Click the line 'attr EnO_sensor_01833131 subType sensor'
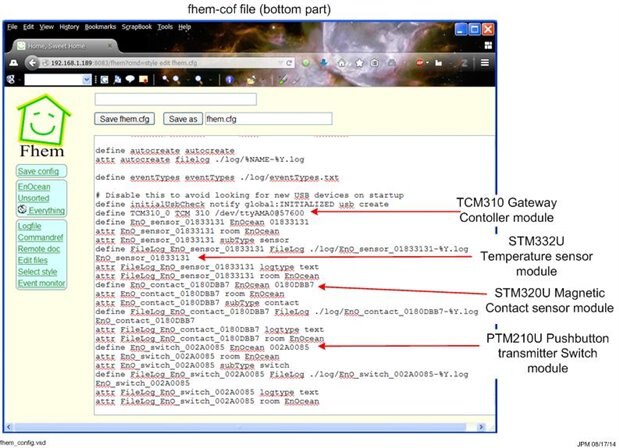The image size is (619, 448). (x=192, y=240)
